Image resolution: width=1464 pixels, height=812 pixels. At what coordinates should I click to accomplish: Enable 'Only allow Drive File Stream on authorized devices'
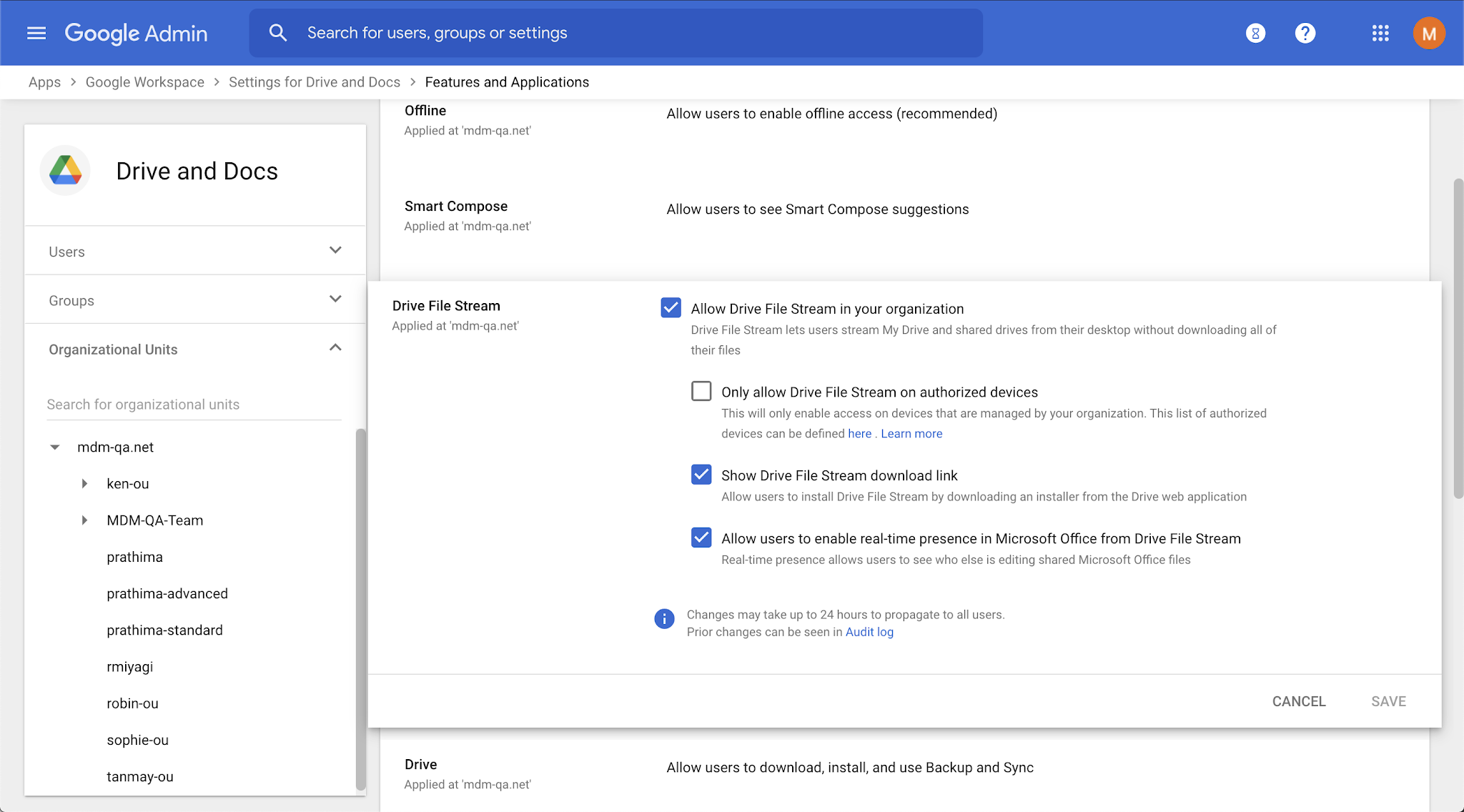[x=701, y=391]
